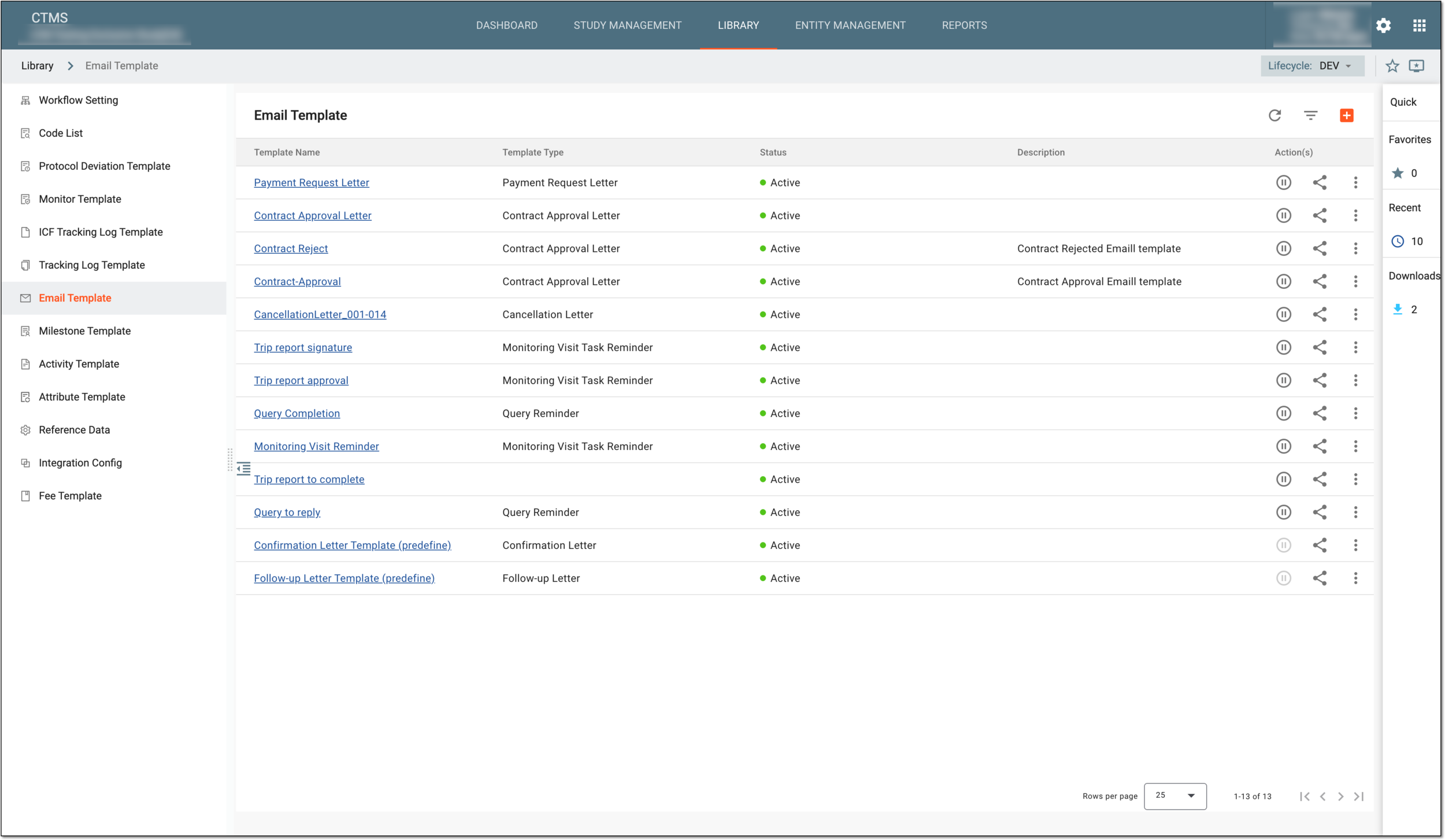Click the screen-with-star icon beside the favorite star
The width and height of the screenshot is (1445, 840).
[1416, 66]
